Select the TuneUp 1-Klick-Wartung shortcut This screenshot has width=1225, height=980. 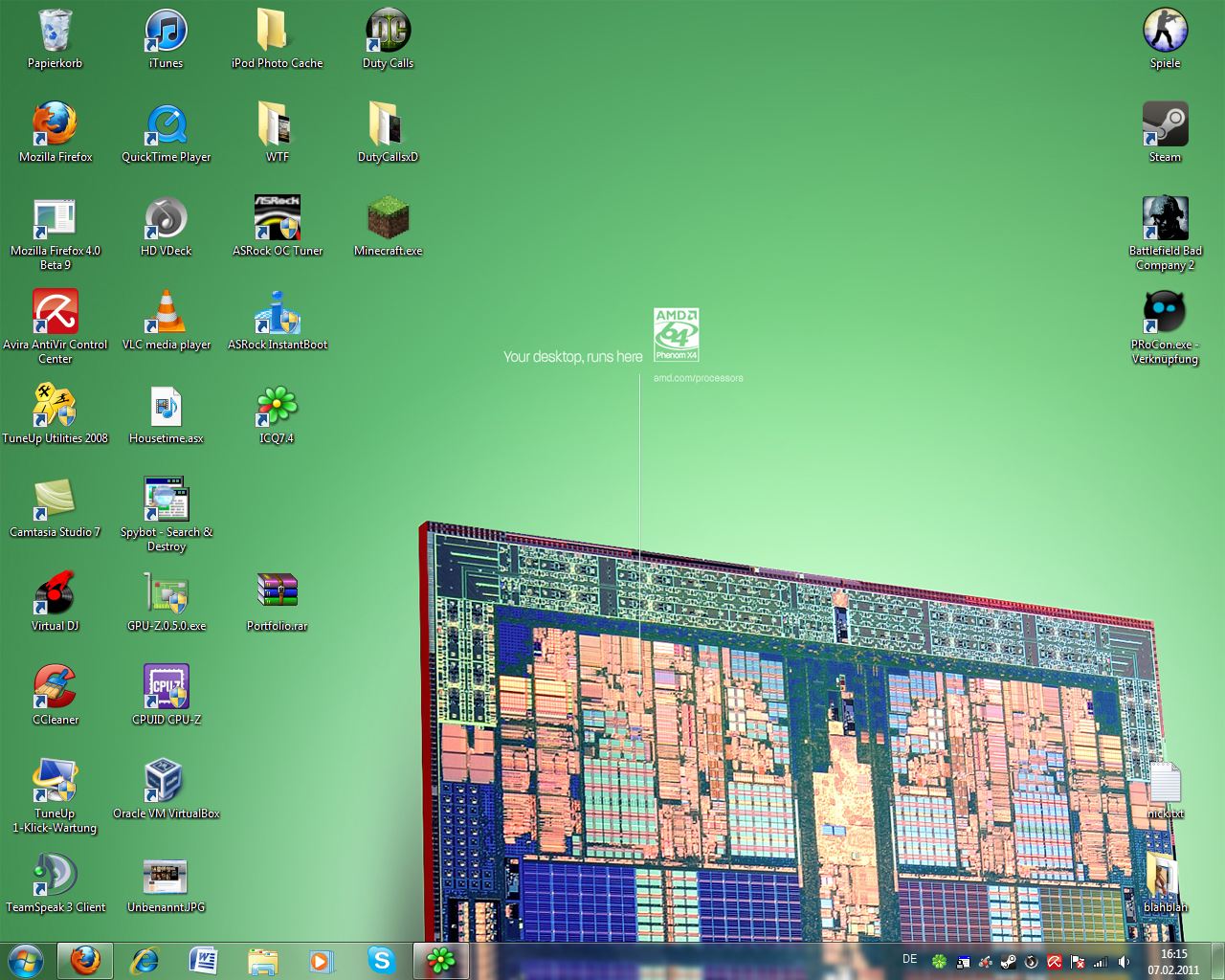56,797
